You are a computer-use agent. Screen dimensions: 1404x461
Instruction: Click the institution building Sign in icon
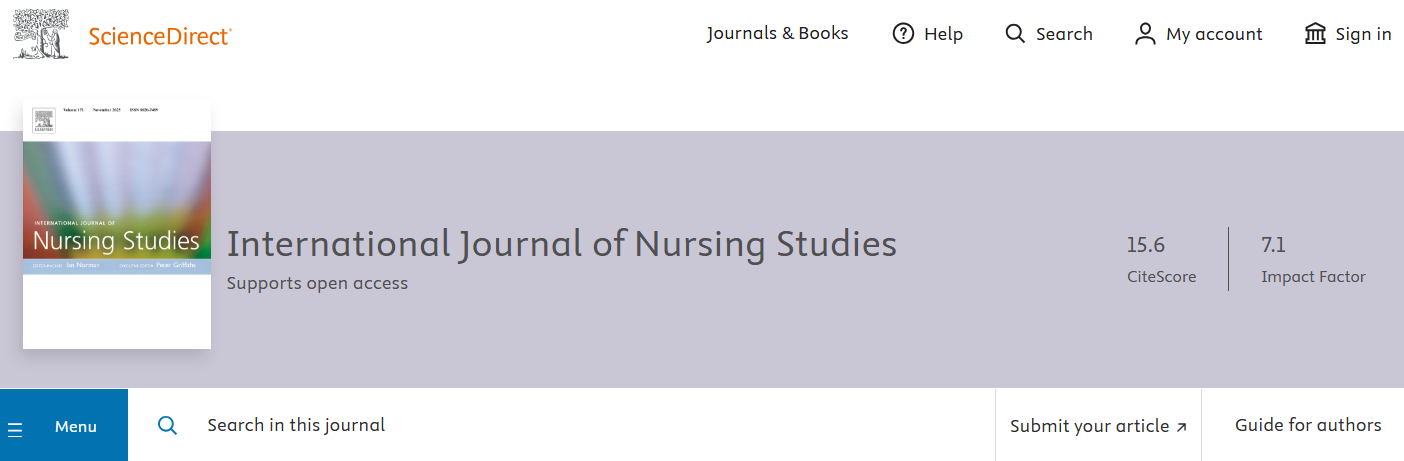point(1315,34)
